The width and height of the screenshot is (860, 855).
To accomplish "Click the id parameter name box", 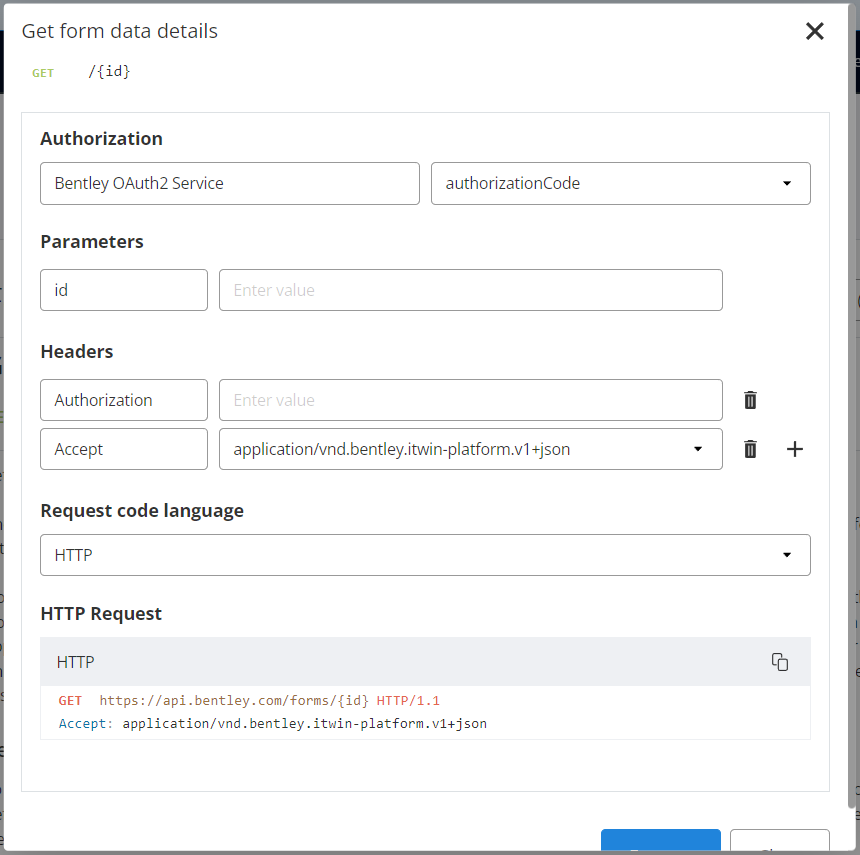I will [123, 290].
